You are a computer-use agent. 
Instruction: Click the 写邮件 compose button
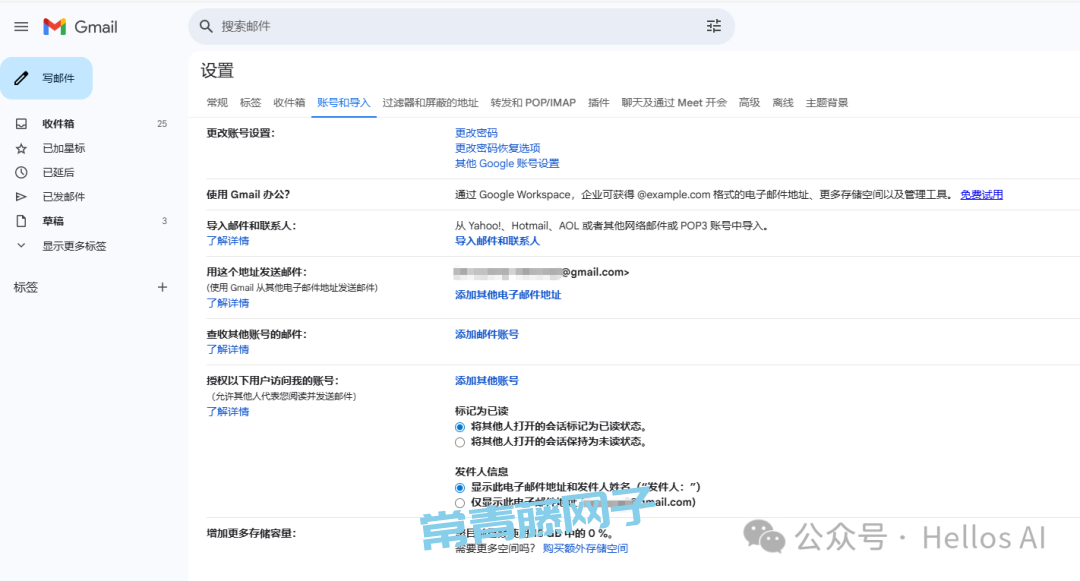[x=47, y=78]
